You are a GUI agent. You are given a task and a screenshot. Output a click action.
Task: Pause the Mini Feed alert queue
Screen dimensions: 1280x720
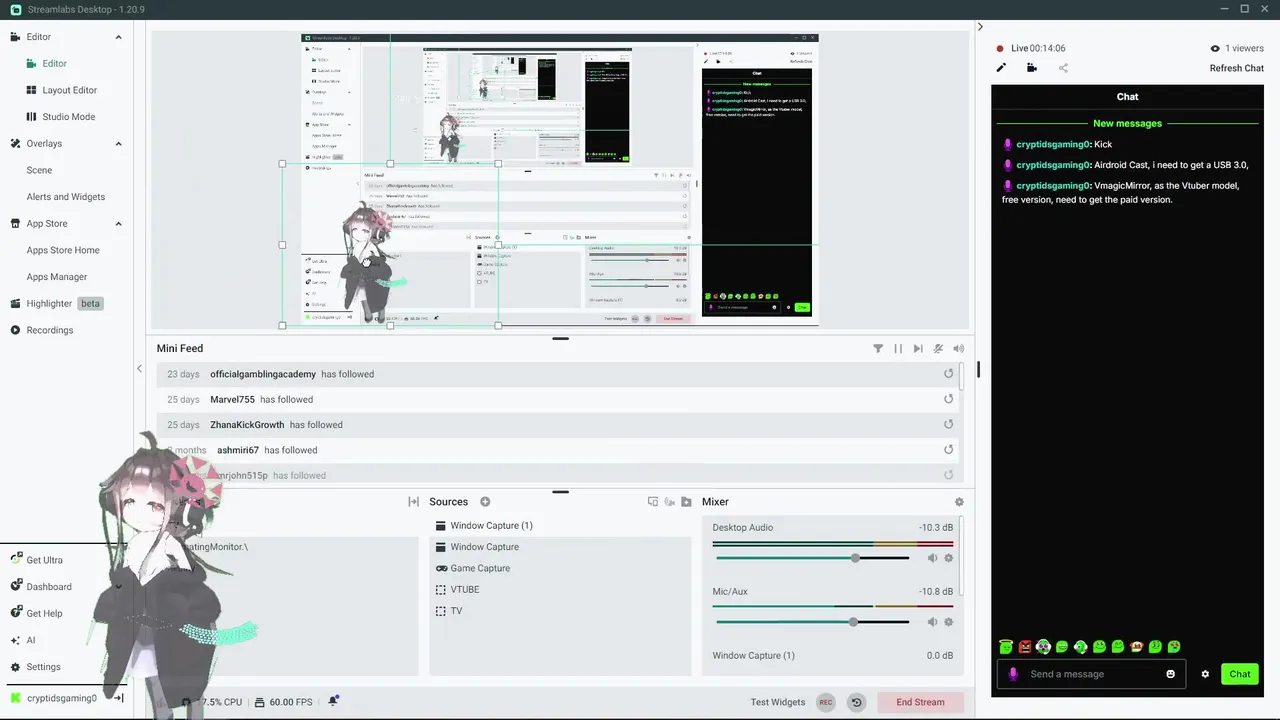[x=898, y=349]
